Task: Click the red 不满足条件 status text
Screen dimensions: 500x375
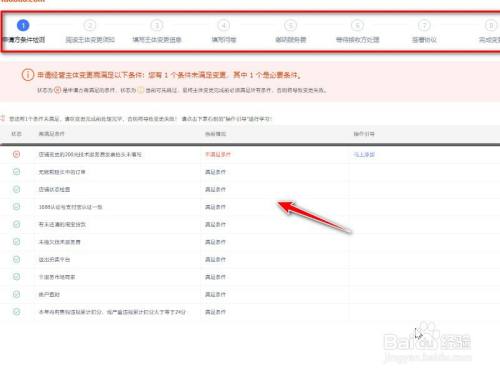Action: 218,154
